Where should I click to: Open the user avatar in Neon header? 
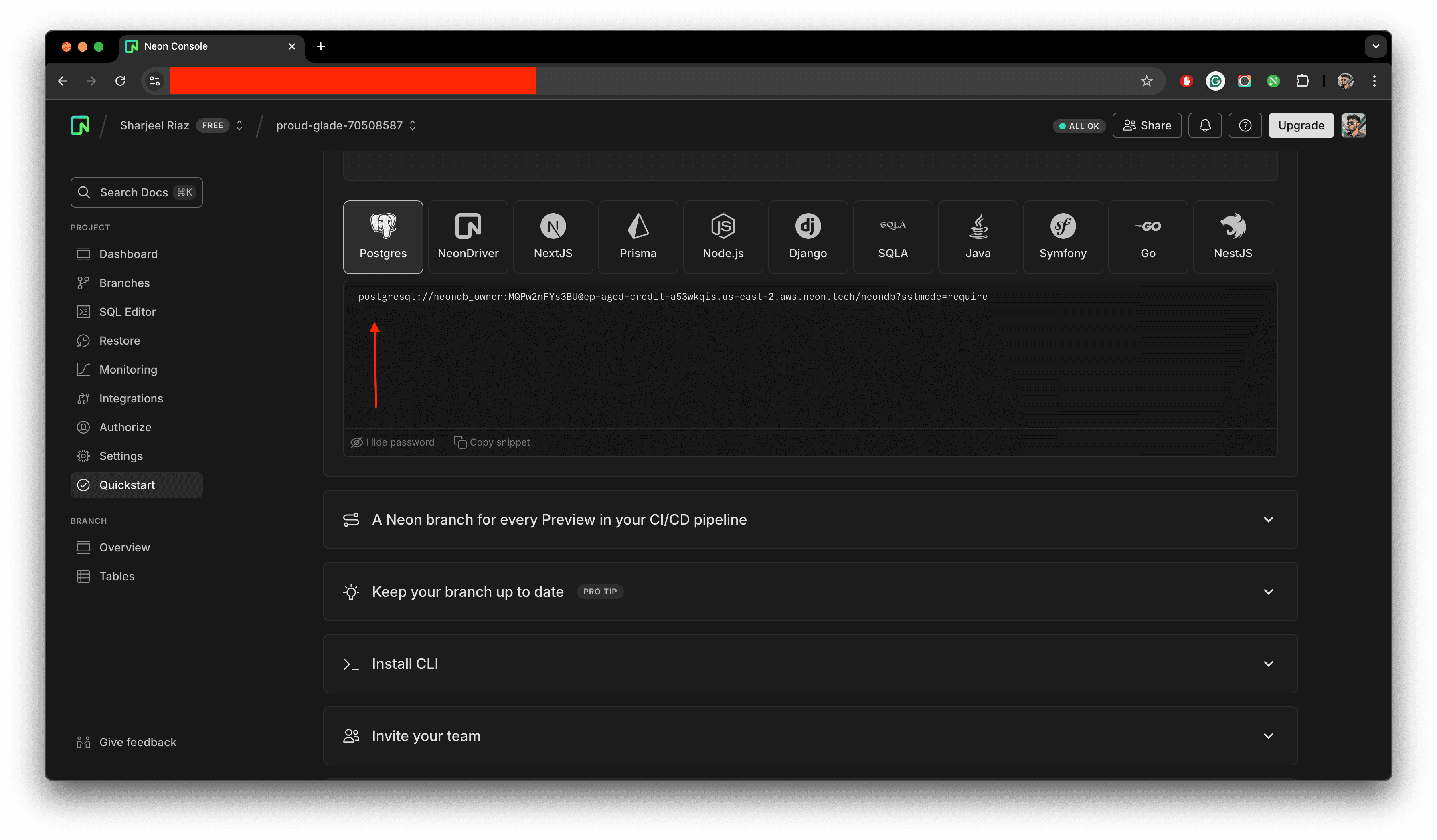pyautogui.click(x=1353, y=125)
